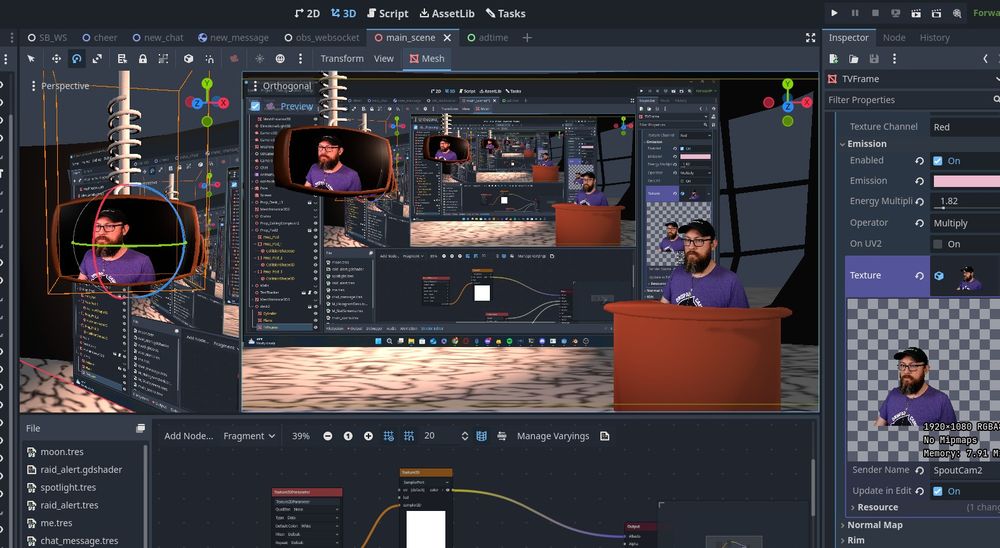Lock the selected node with padlock icon

pyautogui.click(x=143, y=59)
